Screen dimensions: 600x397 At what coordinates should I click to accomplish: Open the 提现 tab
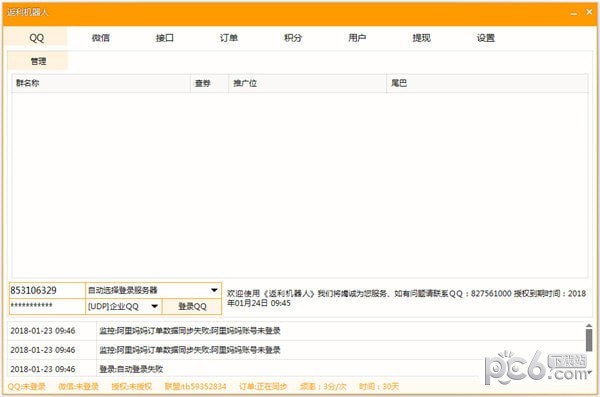click(421, 38)
